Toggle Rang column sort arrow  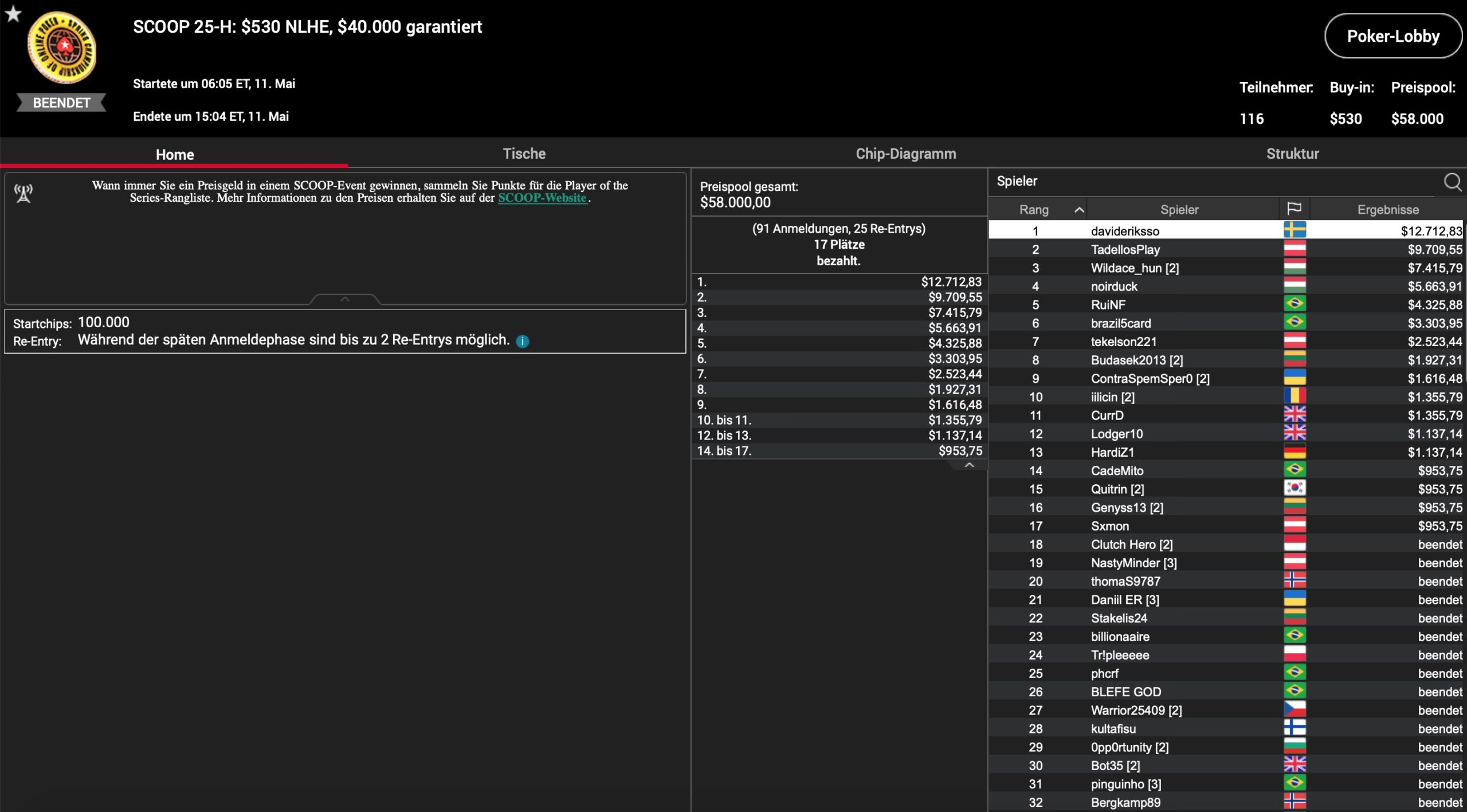[x=1079, y=210]
